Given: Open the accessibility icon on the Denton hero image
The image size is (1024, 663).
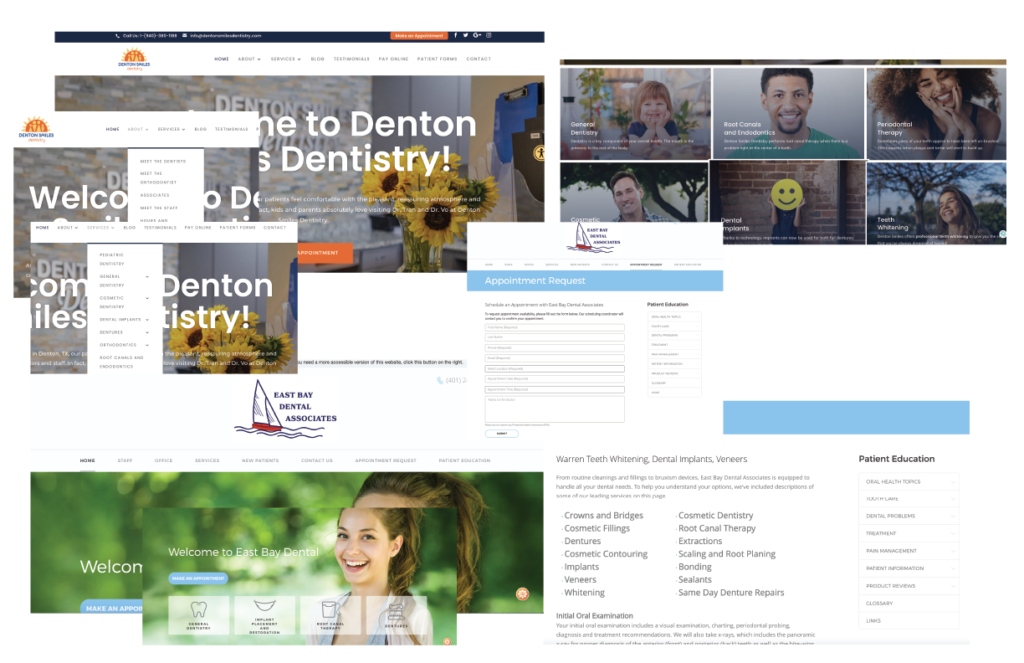Looking at the screenshot, I should (x=539, y=154).
